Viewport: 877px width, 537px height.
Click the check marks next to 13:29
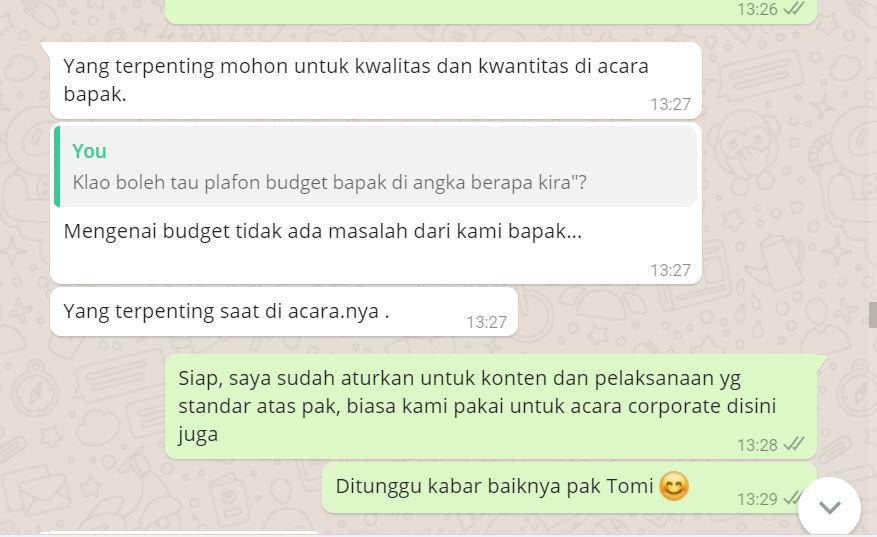click(x=791, y=498)
